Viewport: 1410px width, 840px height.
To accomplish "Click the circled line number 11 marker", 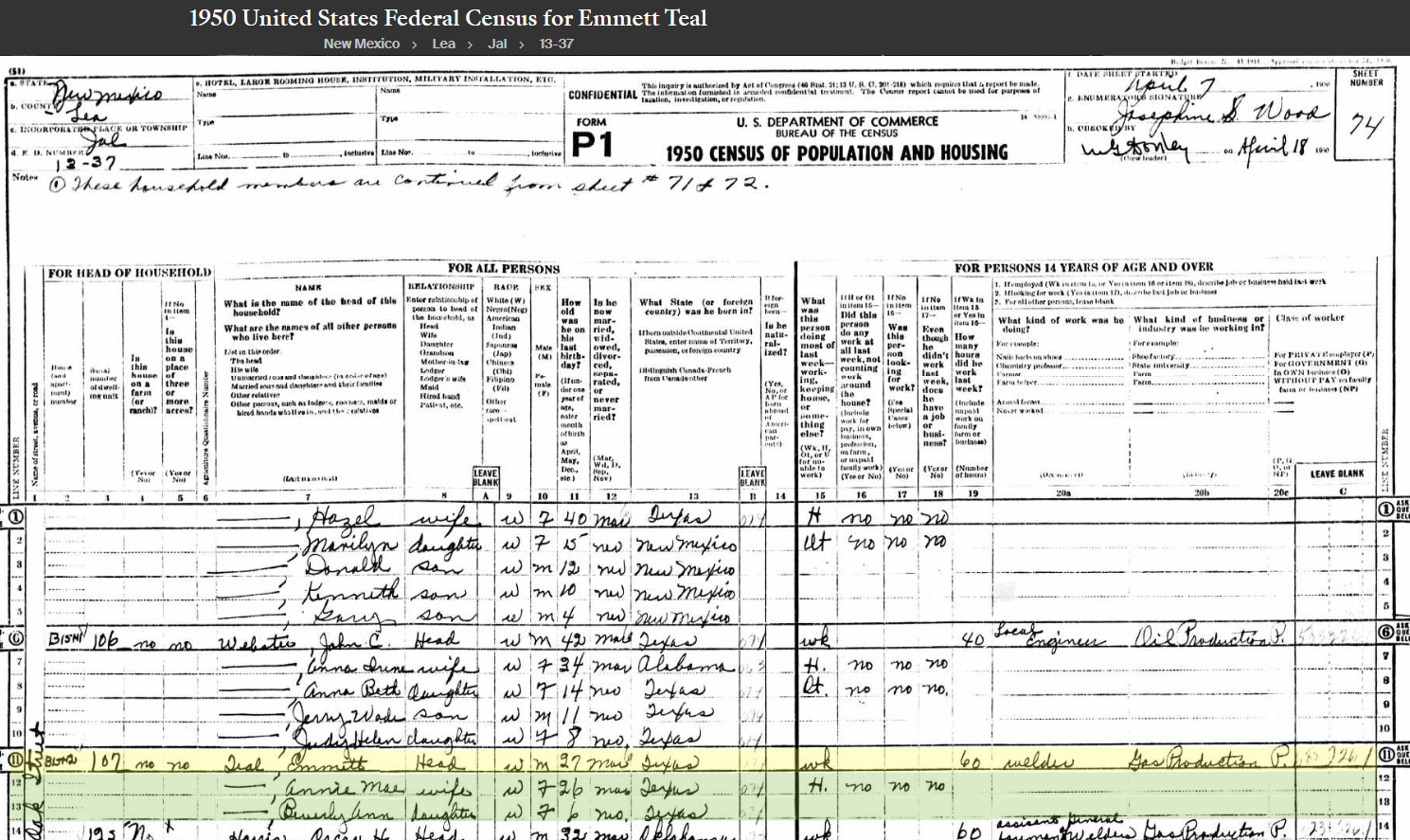I will click(16, 760).
